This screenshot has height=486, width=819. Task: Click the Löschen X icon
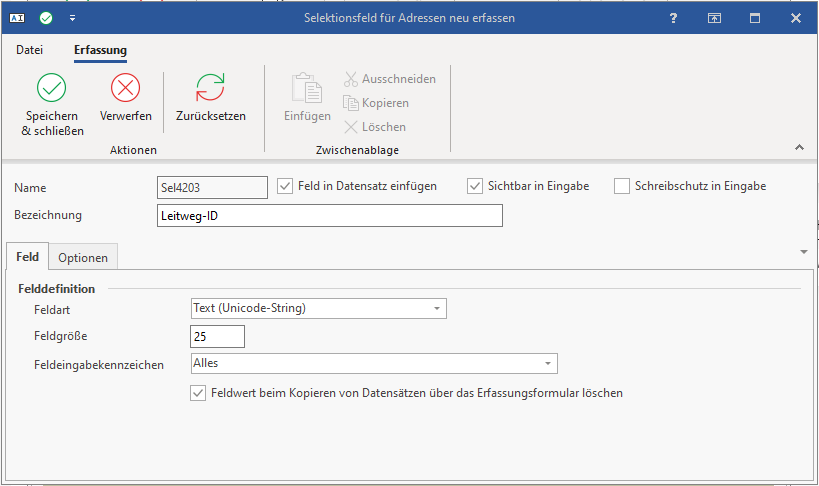click(351, 127)
